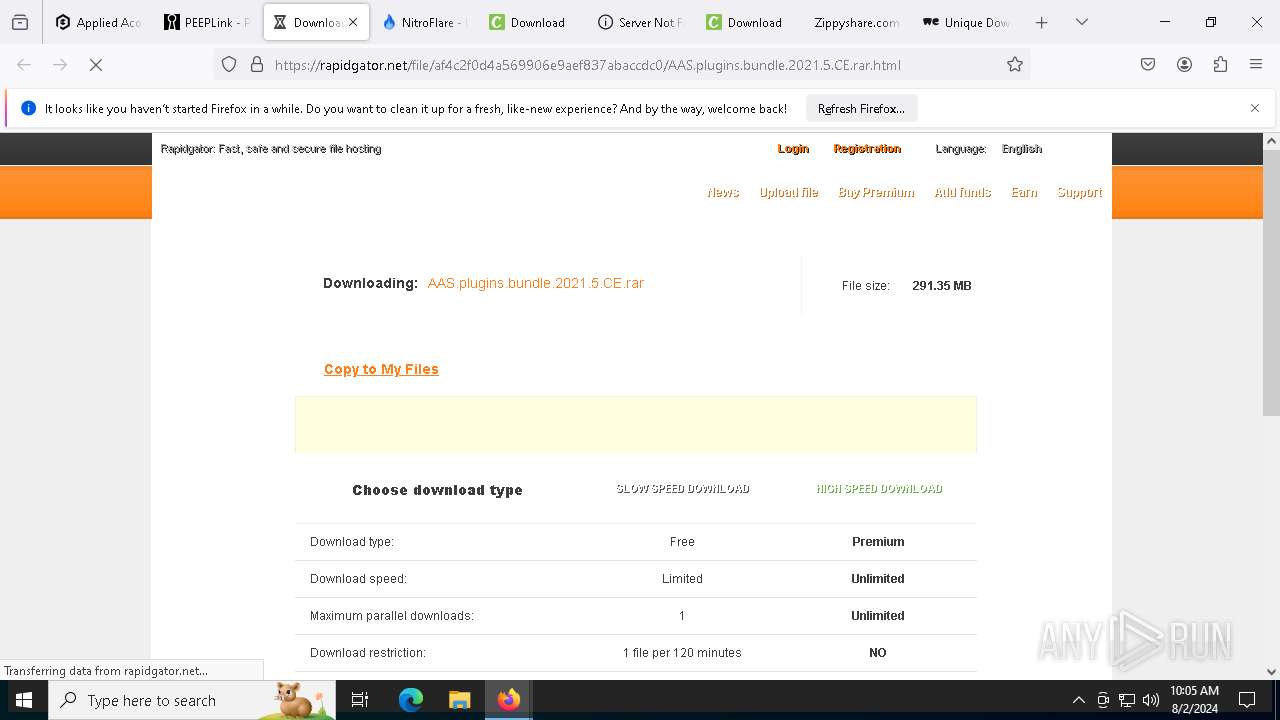Open the Support menu item
The height and width of the screenshot is (720, 1280).
pos(1079,192)
